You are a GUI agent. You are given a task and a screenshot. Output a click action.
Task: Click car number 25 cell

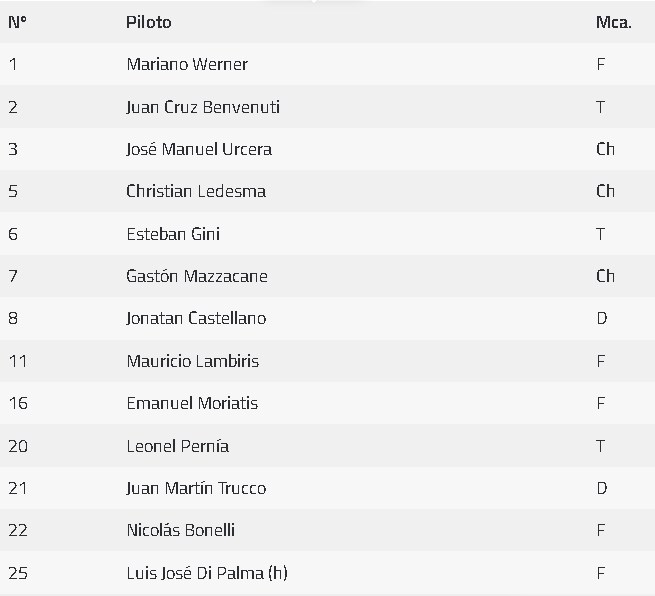tap(18, 573)
